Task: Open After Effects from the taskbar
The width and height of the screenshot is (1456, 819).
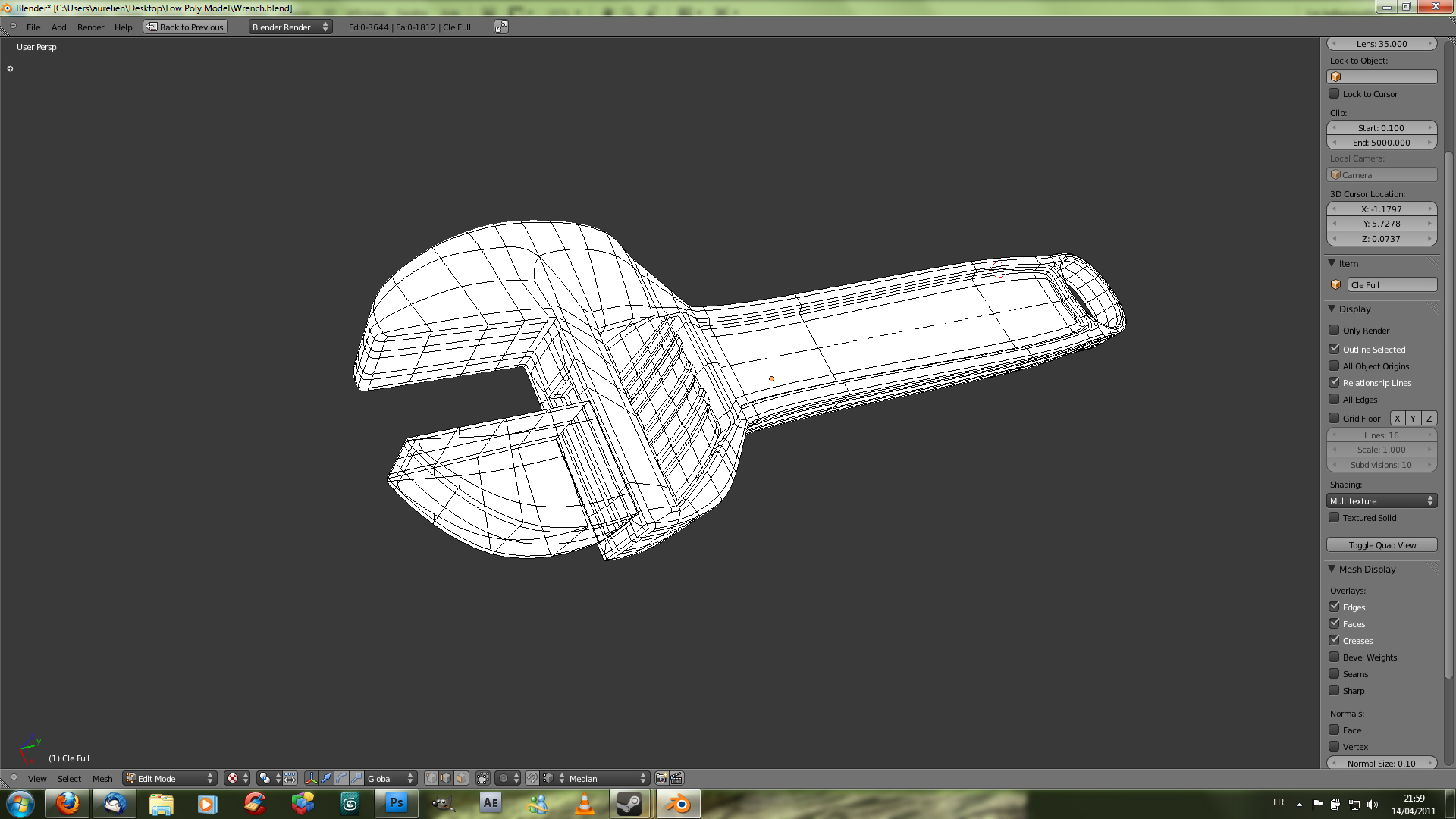Action: 491,803
